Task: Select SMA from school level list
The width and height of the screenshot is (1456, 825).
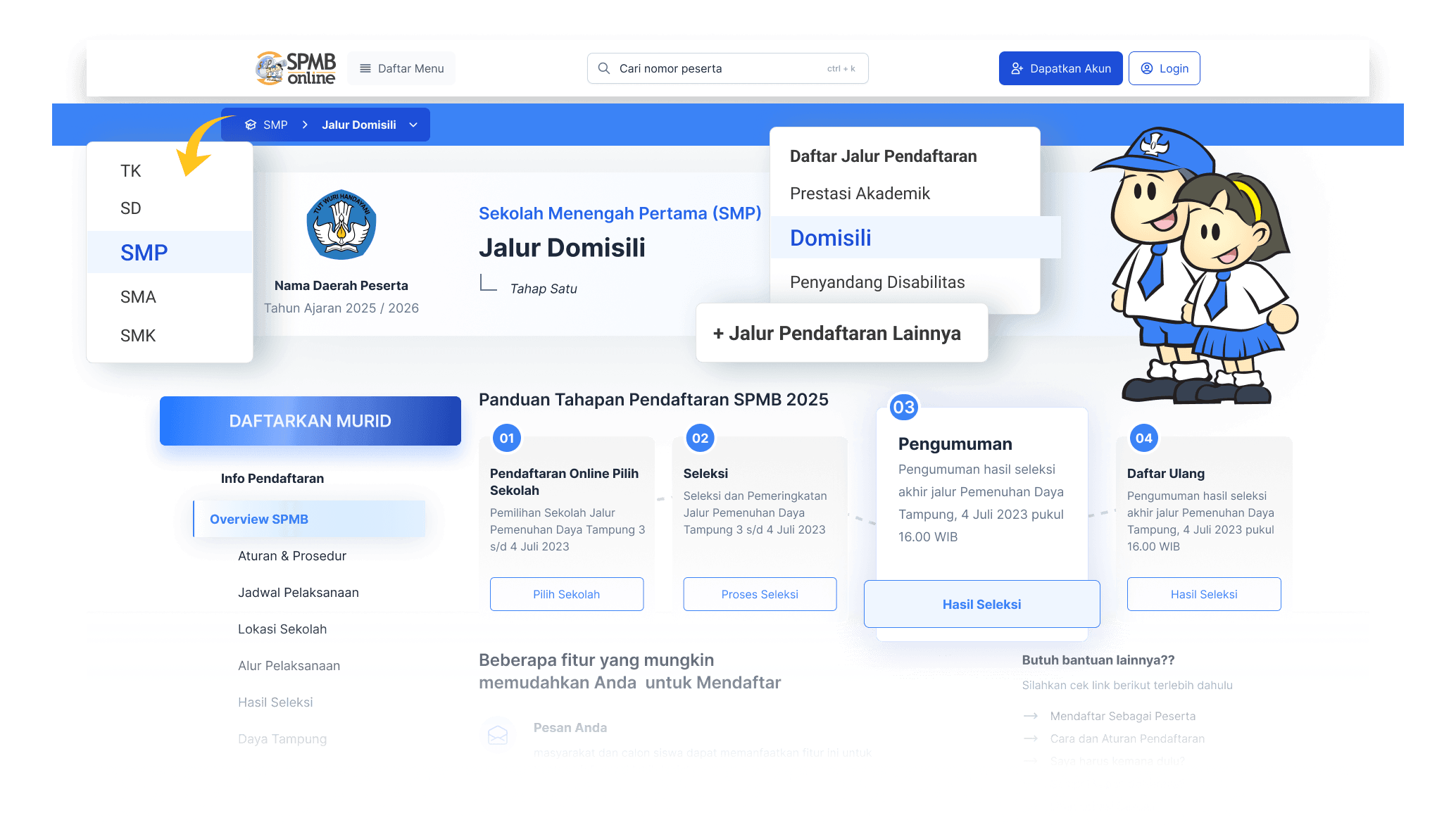Action: coord(138,297)
